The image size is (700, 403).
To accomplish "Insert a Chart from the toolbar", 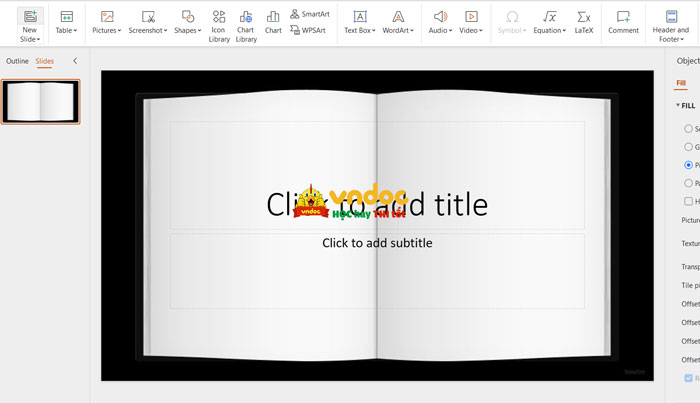I will pyautogui.click(x=273, y=17).
